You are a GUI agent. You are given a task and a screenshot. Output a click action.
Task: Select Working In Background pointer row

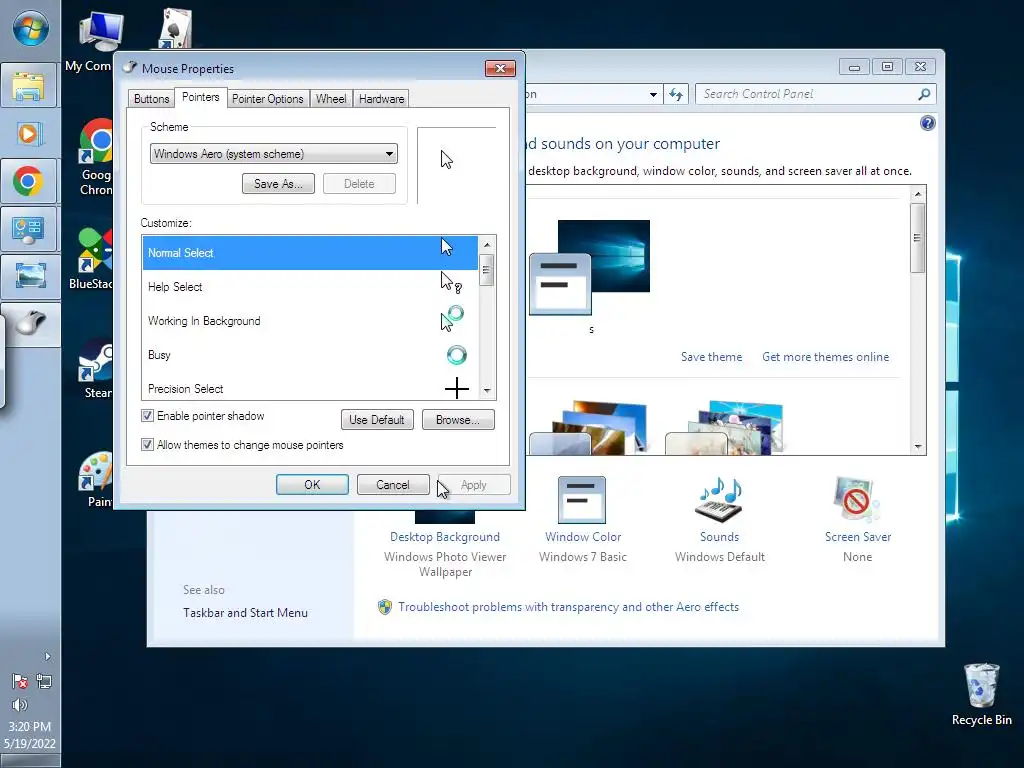point(310,321)
